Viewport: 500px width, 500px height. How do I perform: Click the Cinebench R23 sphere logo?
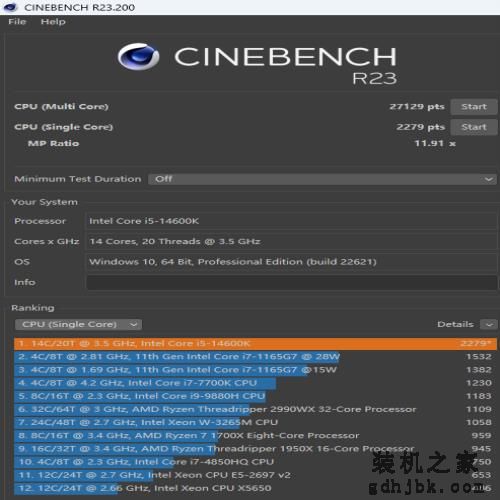tap(138, 56)
